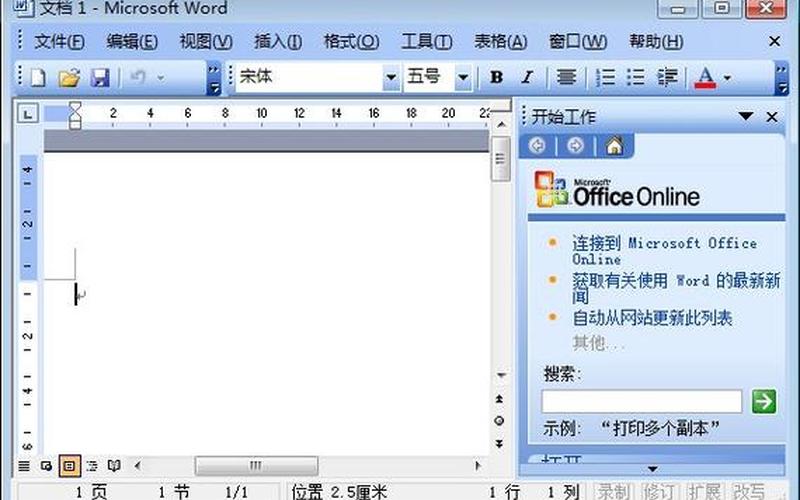Open the undo history dropdown arrow
Screen dimensions: 800x500
[x=161, y=78]
